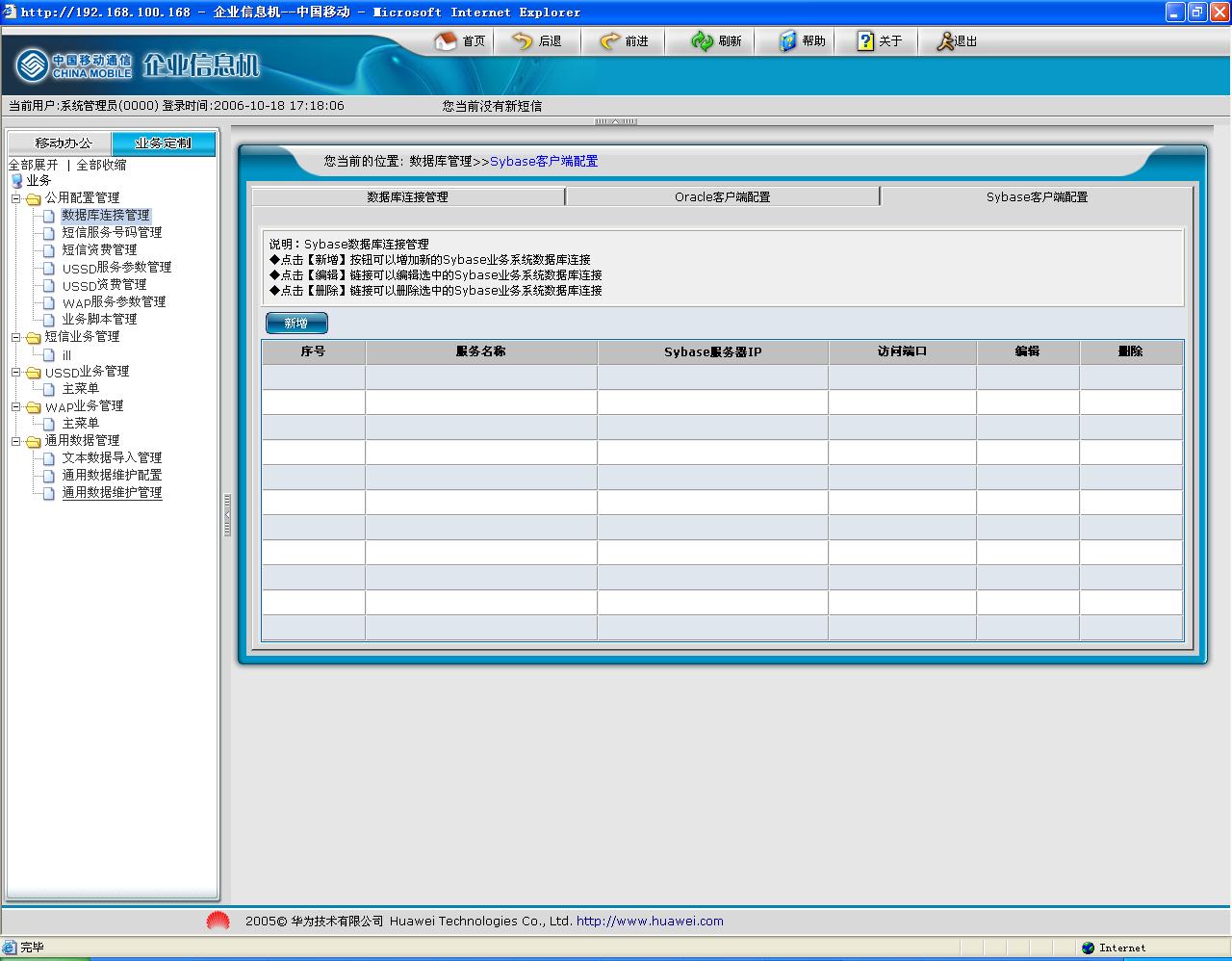1232x961 pixels.
Task: Collapse left sidebar via vertical splitter handle
Action: point(227,515)
